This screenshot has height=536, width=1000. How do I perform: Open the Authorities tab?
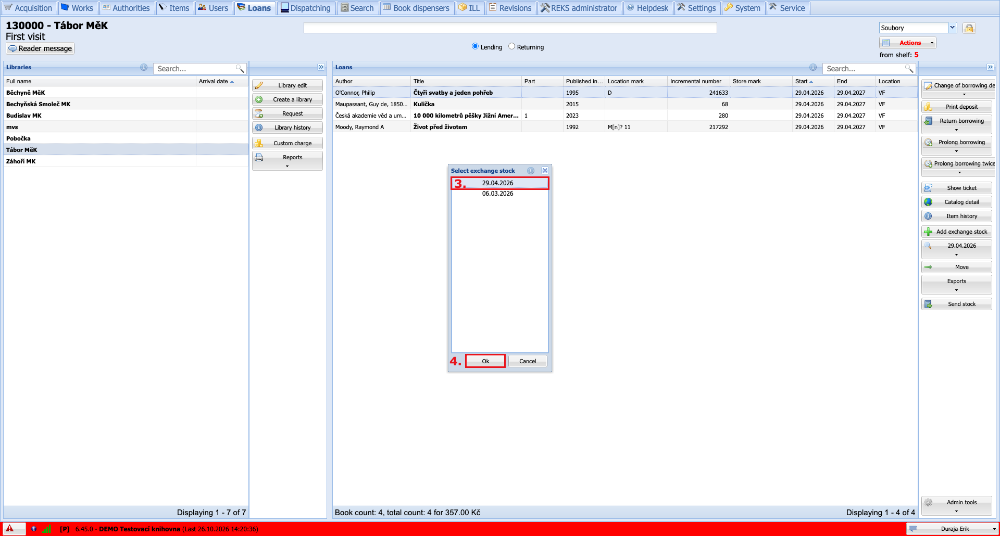click(126, 8)
